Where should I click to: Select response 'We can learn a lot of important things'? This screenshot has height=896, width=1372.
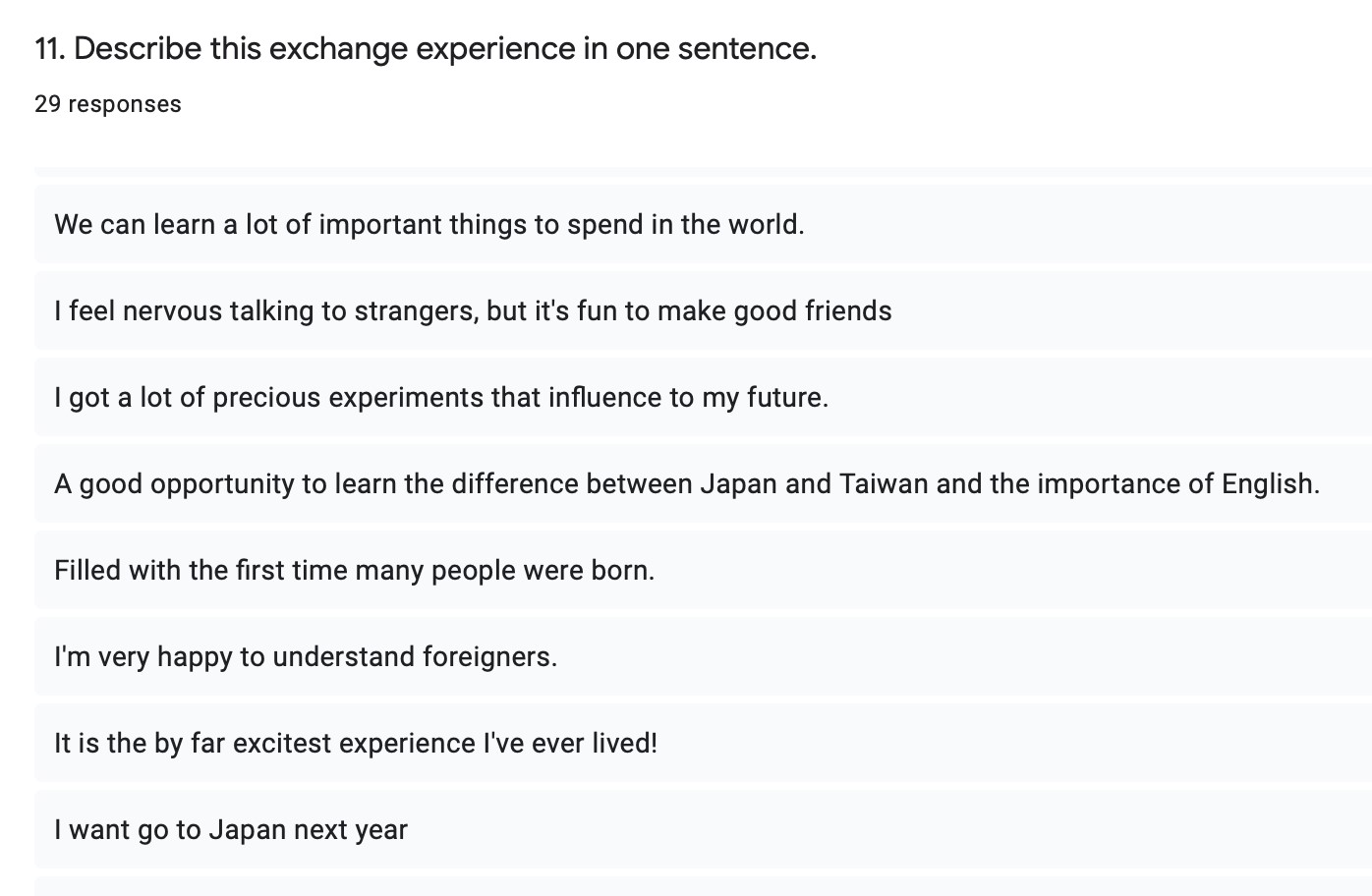click(703, 224)
